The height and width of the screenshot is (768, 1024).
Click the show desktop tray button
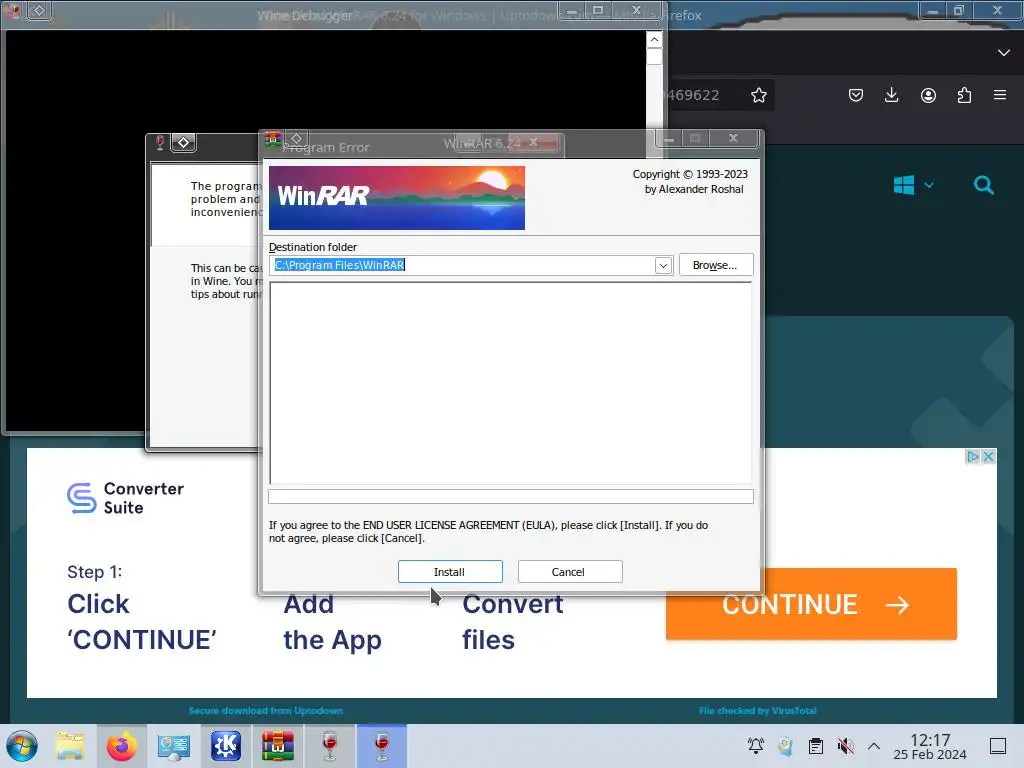pos(998,745)
